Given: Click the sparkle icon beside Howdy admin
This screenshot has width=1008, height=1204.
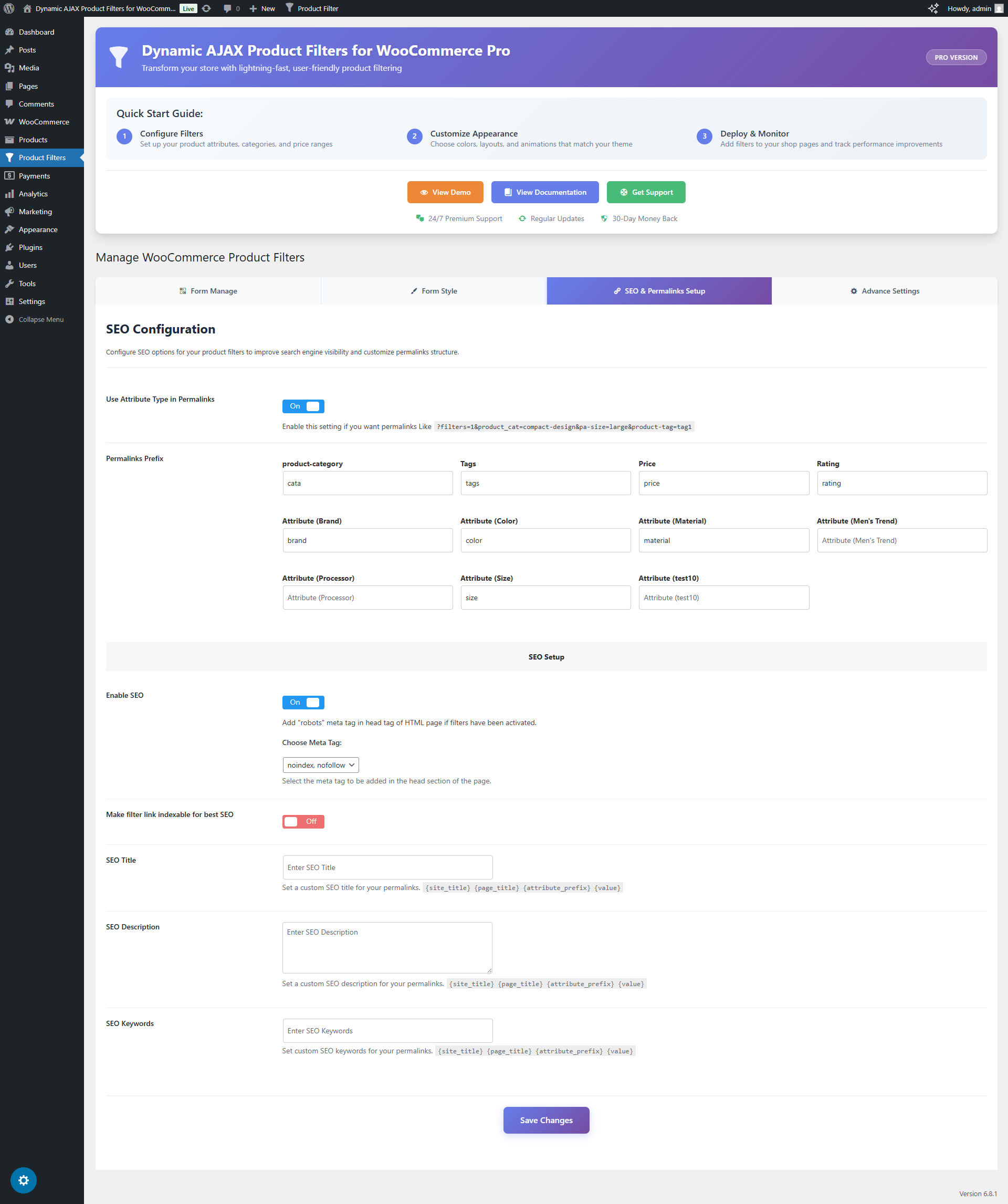Looking at the screenshot, I should coord(933,8).
